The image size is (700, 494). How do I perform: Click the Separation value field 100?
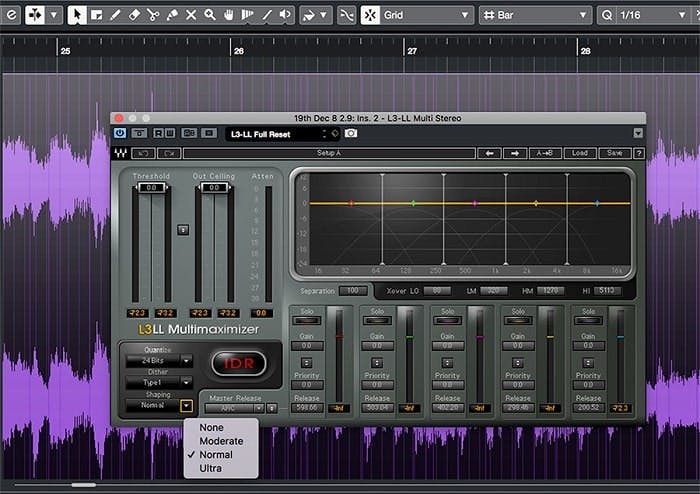pos(353,291)
